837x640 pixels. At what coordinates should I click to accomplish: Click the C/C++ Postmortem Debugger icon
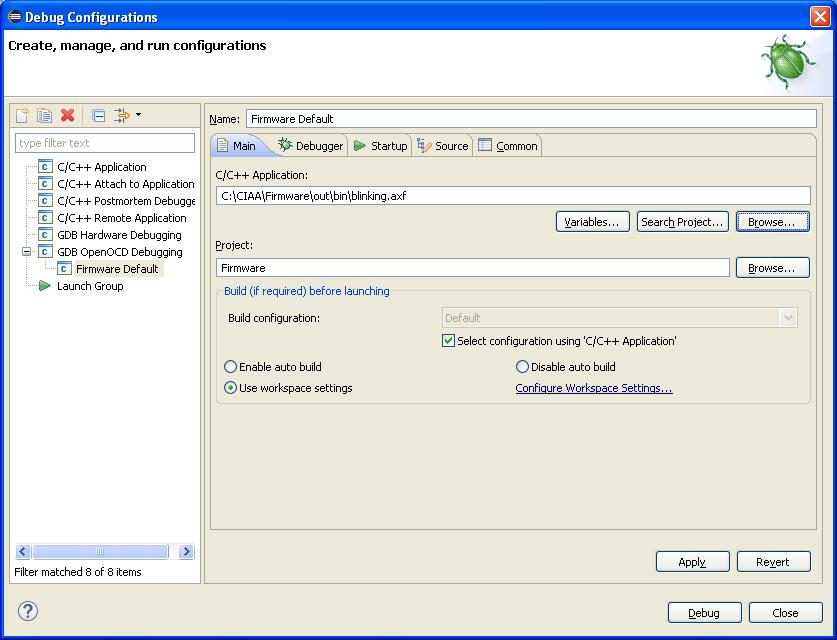point(45,201)
